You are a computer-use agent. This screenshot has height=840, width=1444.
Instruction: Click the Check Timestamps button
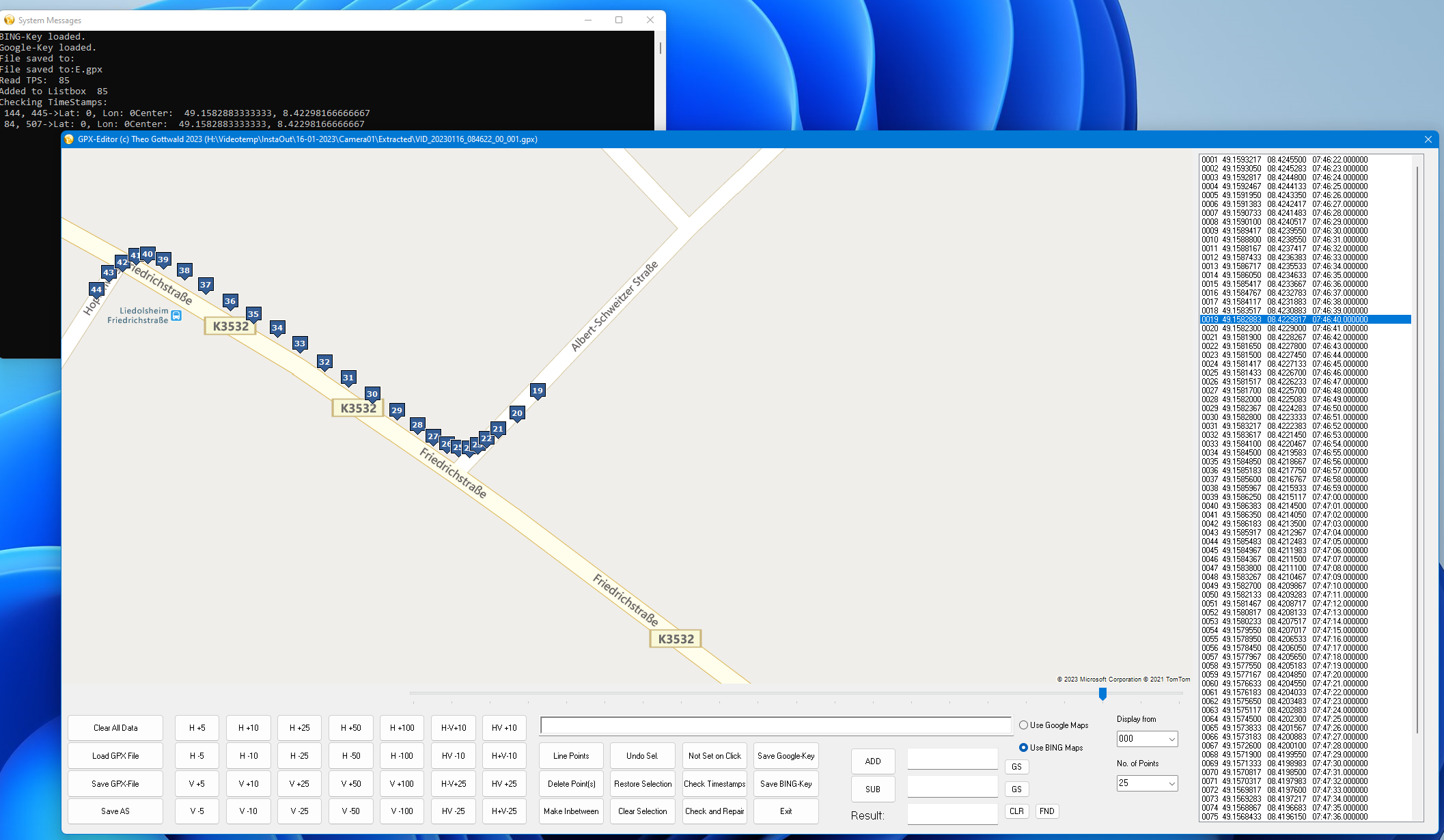click(714, 783)
